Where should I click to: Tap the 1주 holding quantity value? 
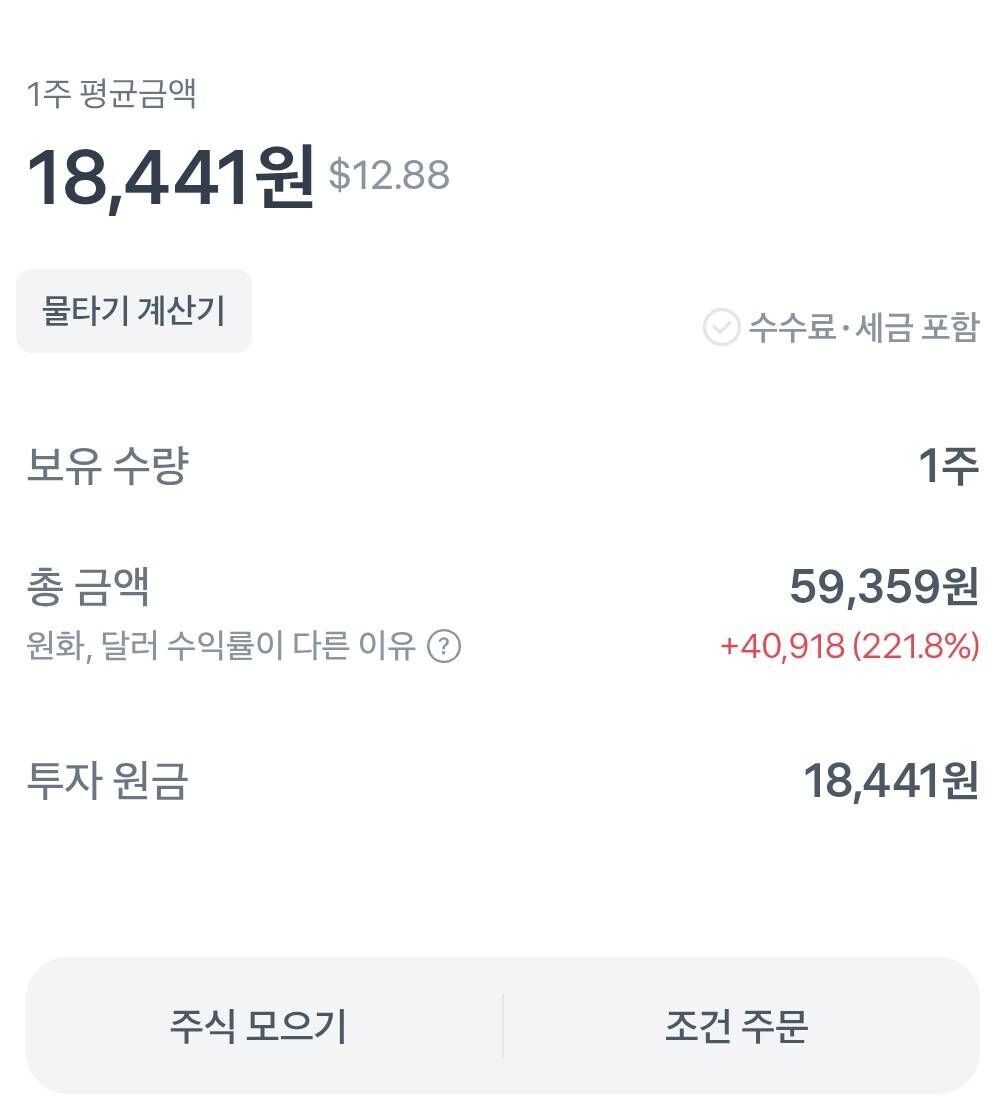point(949,466)
